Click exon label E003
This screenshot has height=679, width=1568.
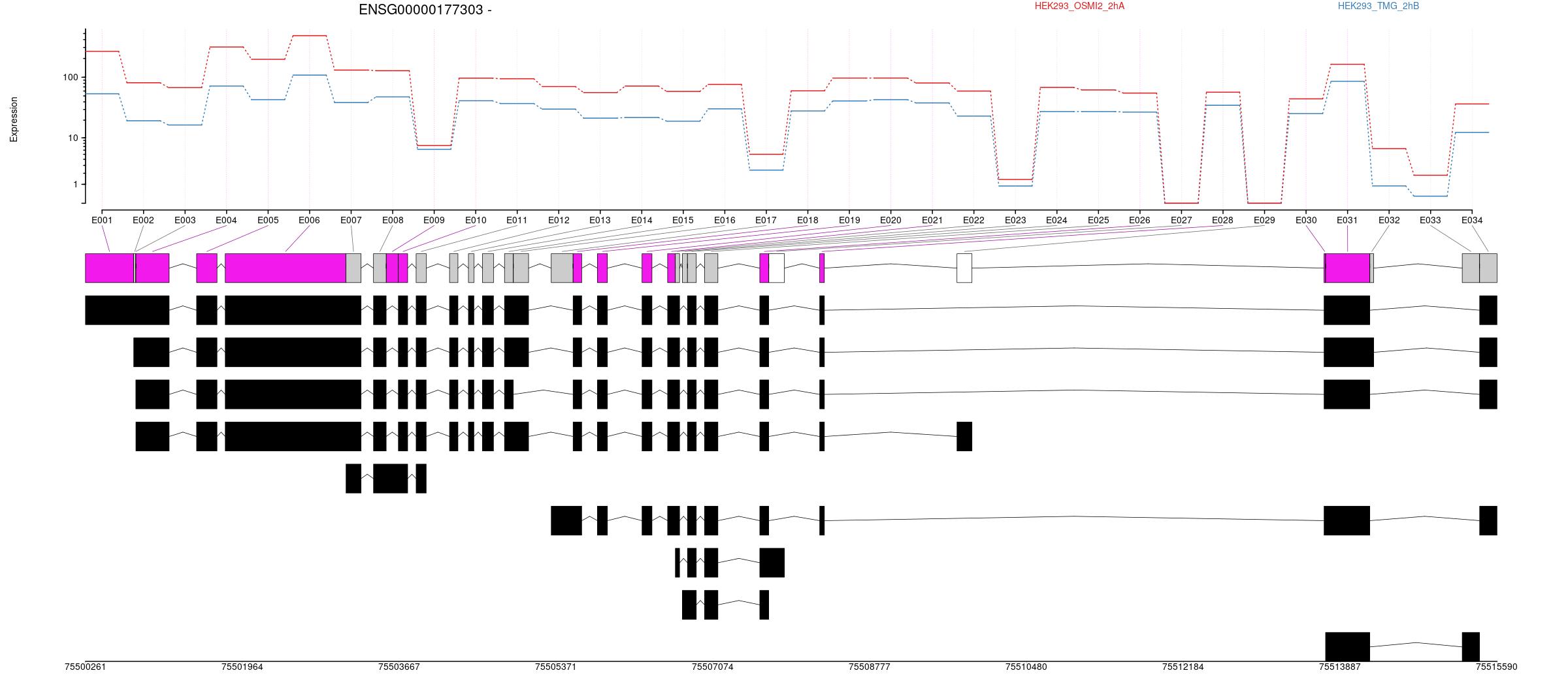coord(185,220)
